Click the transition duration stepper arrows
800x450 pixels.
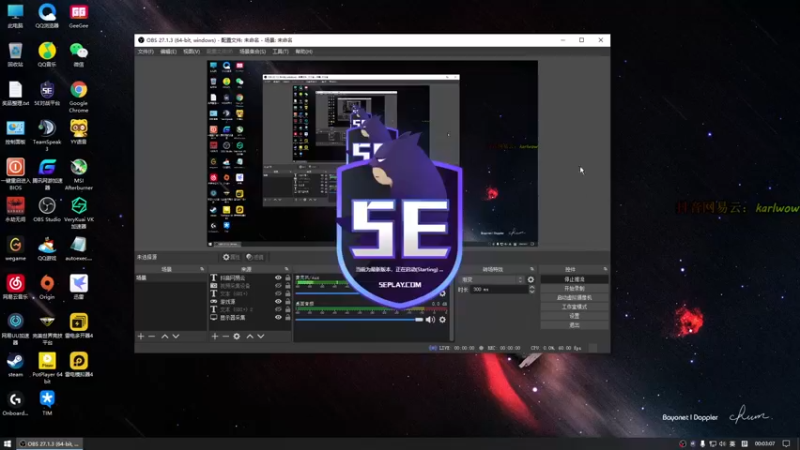[532, 289]
